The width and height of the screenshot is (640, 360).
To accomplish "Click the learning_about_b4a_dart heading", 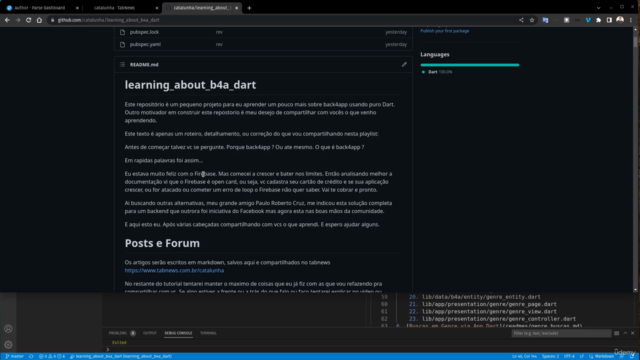I will coord(190,85).
